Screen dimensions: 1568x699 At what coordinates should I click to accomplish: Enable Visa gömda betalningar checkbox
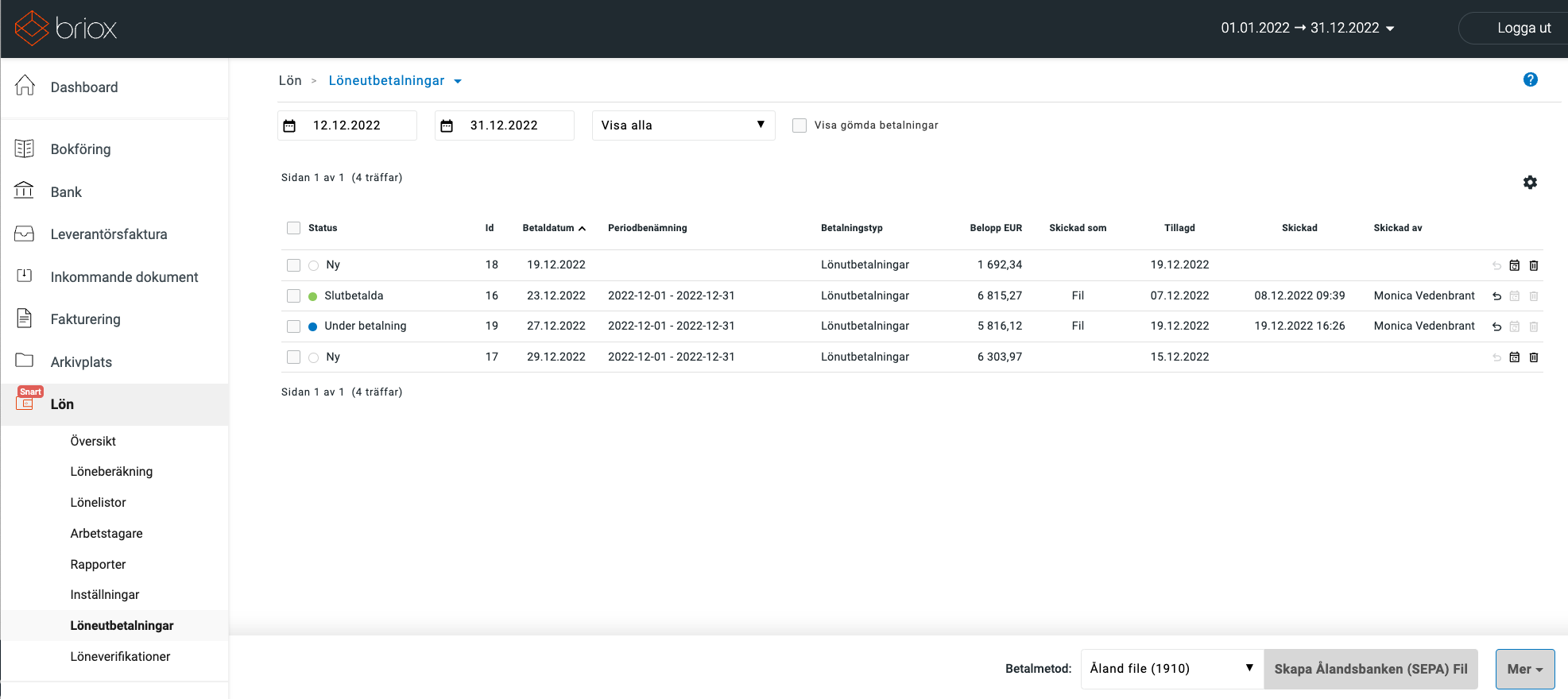(x=799, y=126)
